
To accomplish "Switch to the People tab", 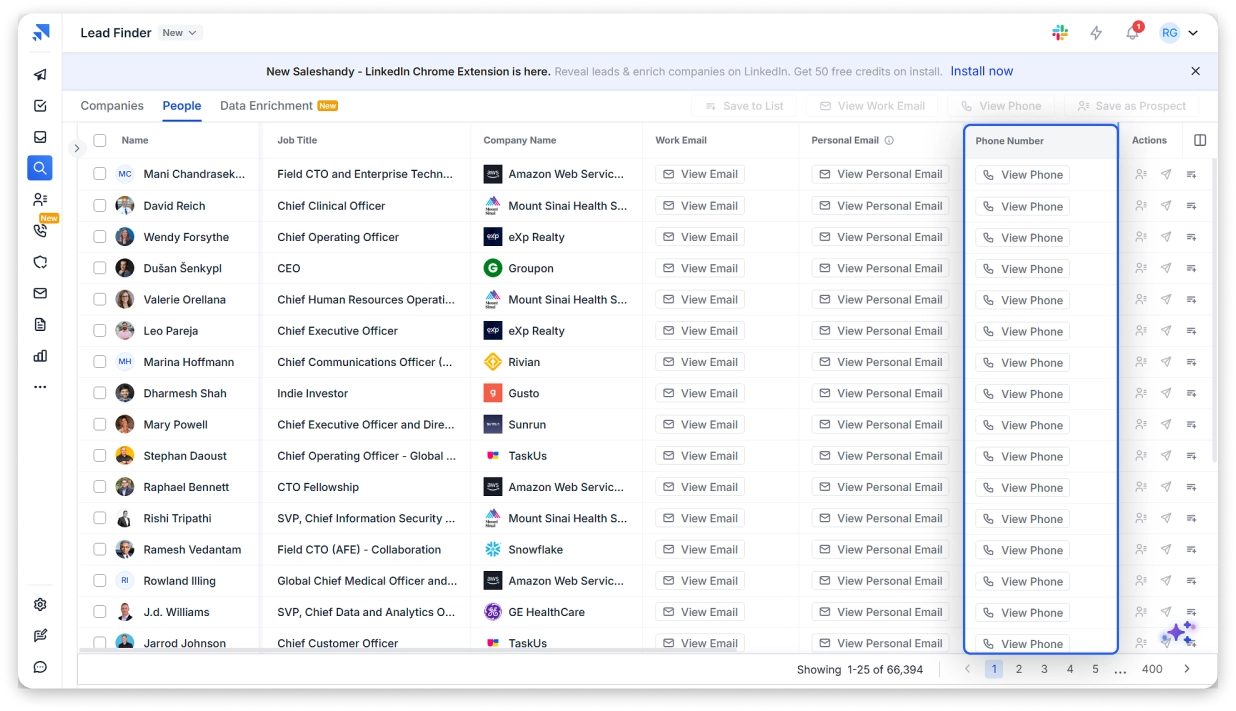I will point(182,105).
